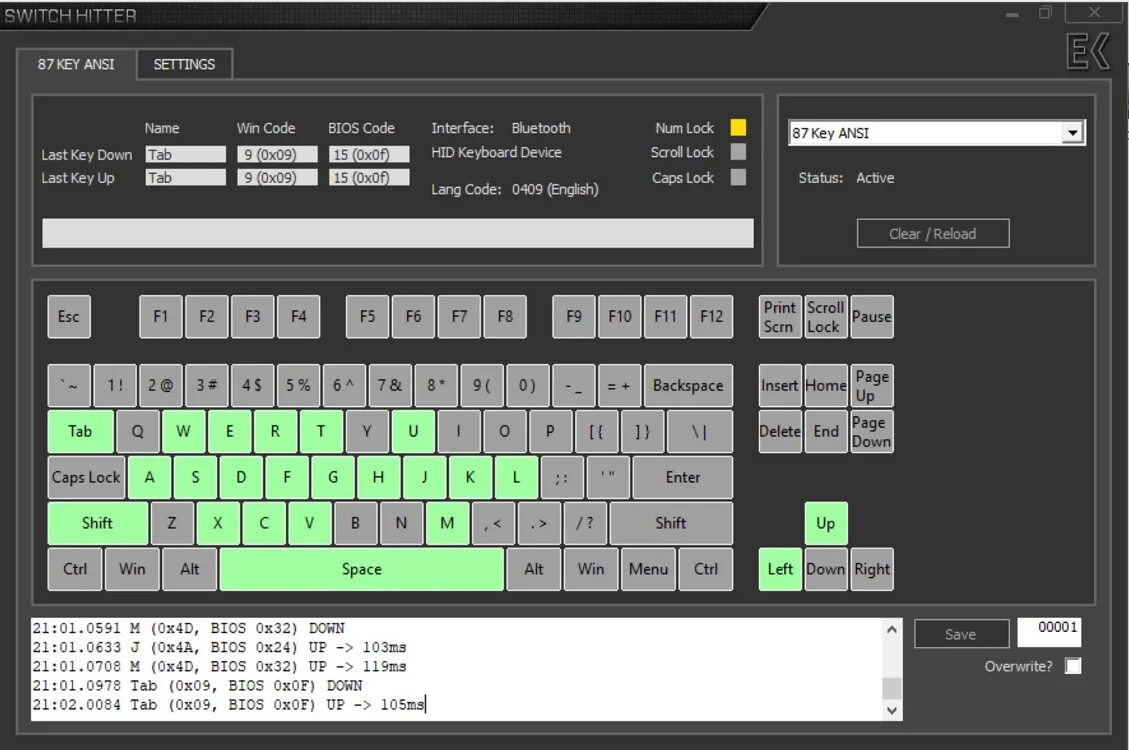Click the Save log button
Viewport: 1129px width, 750px height.
(960, 634)
